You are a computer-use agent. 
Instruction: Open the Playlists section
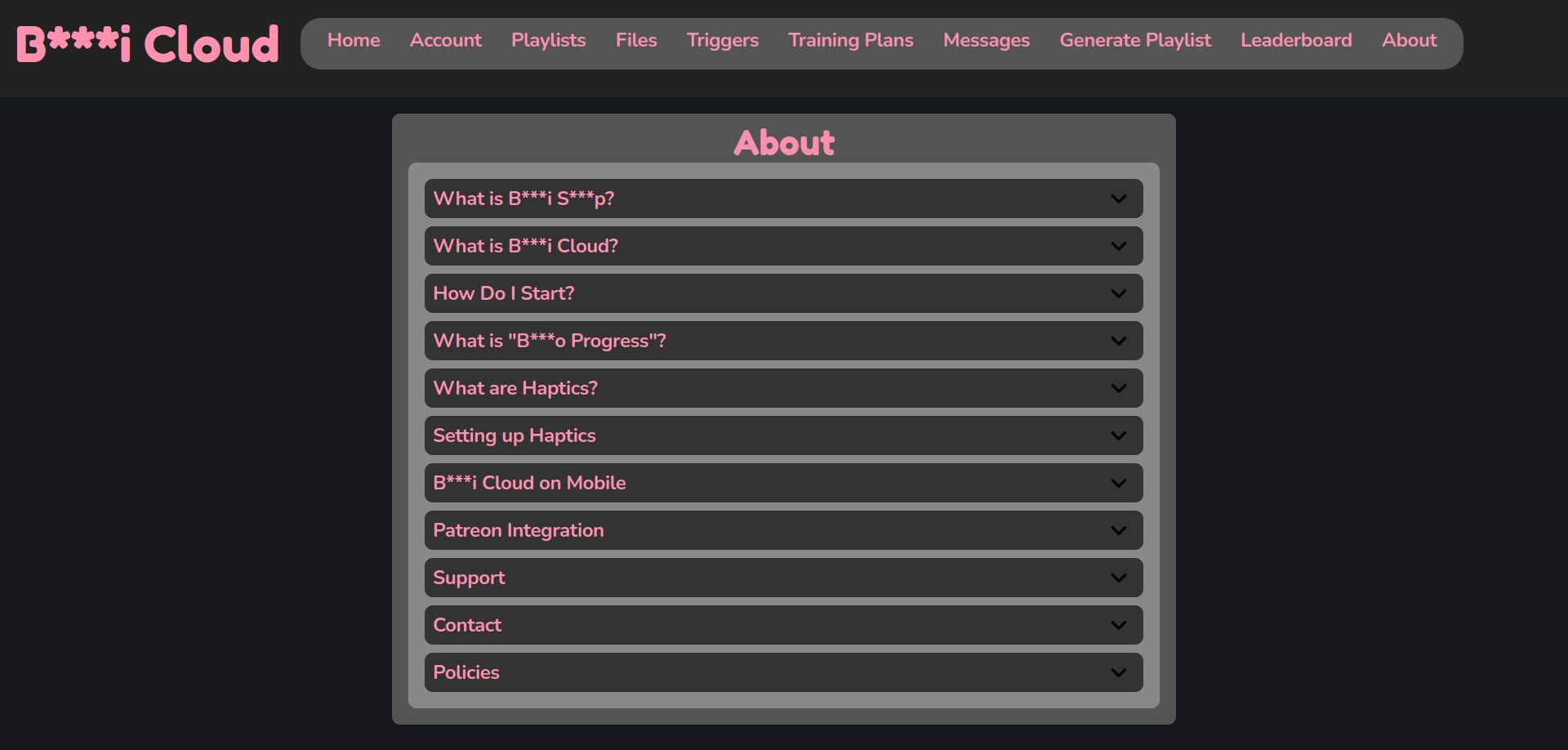pyautogui.click(x=548, y=40)
